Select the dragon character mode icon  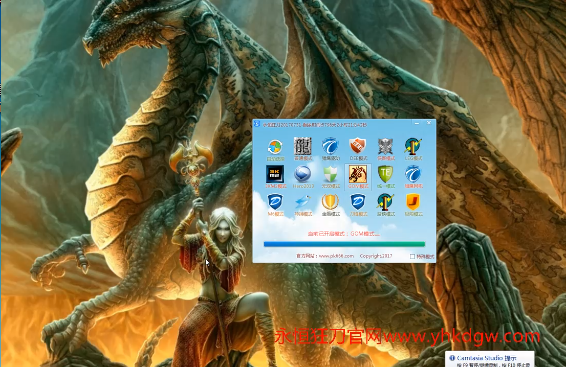pos(302,147)
